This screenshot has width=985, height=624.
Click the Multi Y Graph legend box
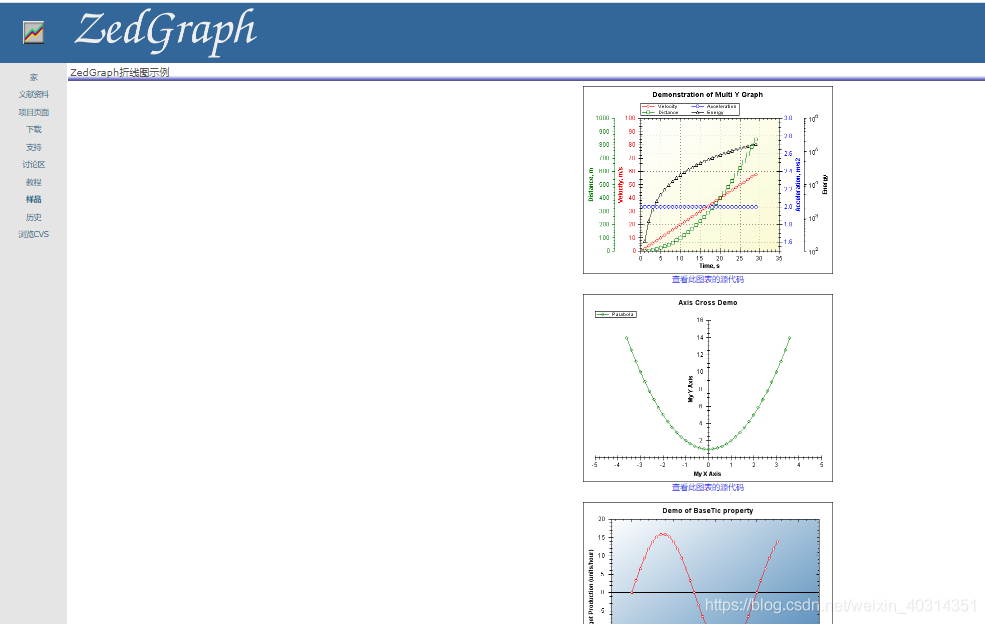click(x=690, y=109)
